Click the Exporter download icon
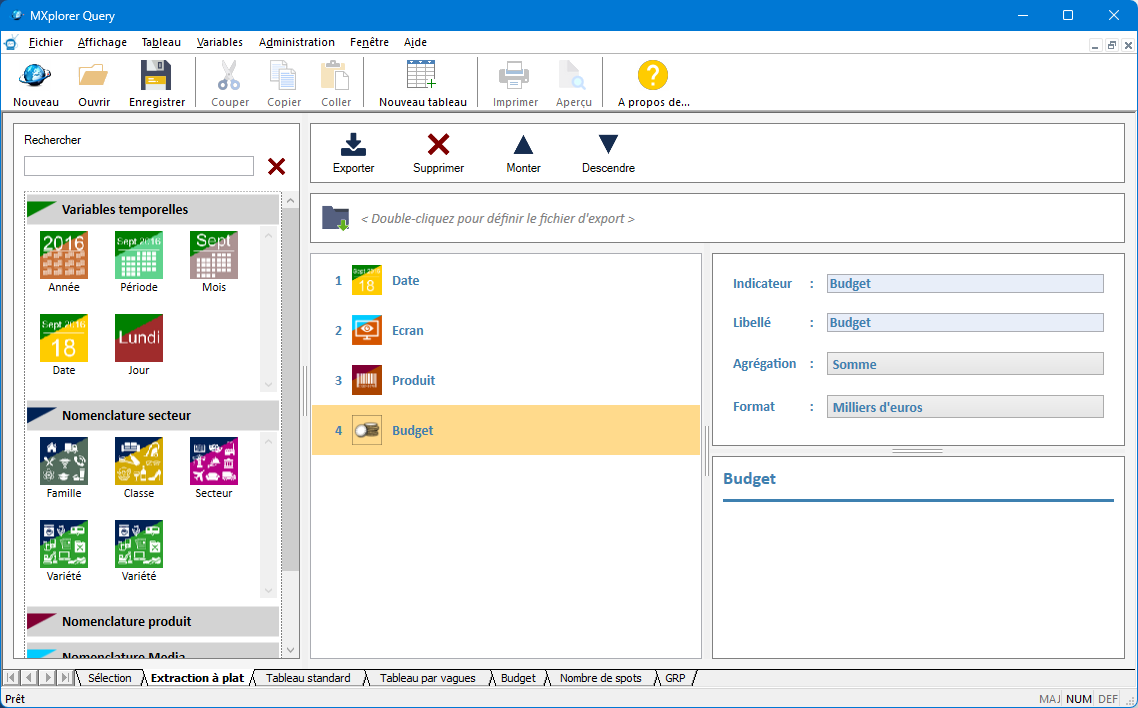1138x708 pixels. (353, 144)
